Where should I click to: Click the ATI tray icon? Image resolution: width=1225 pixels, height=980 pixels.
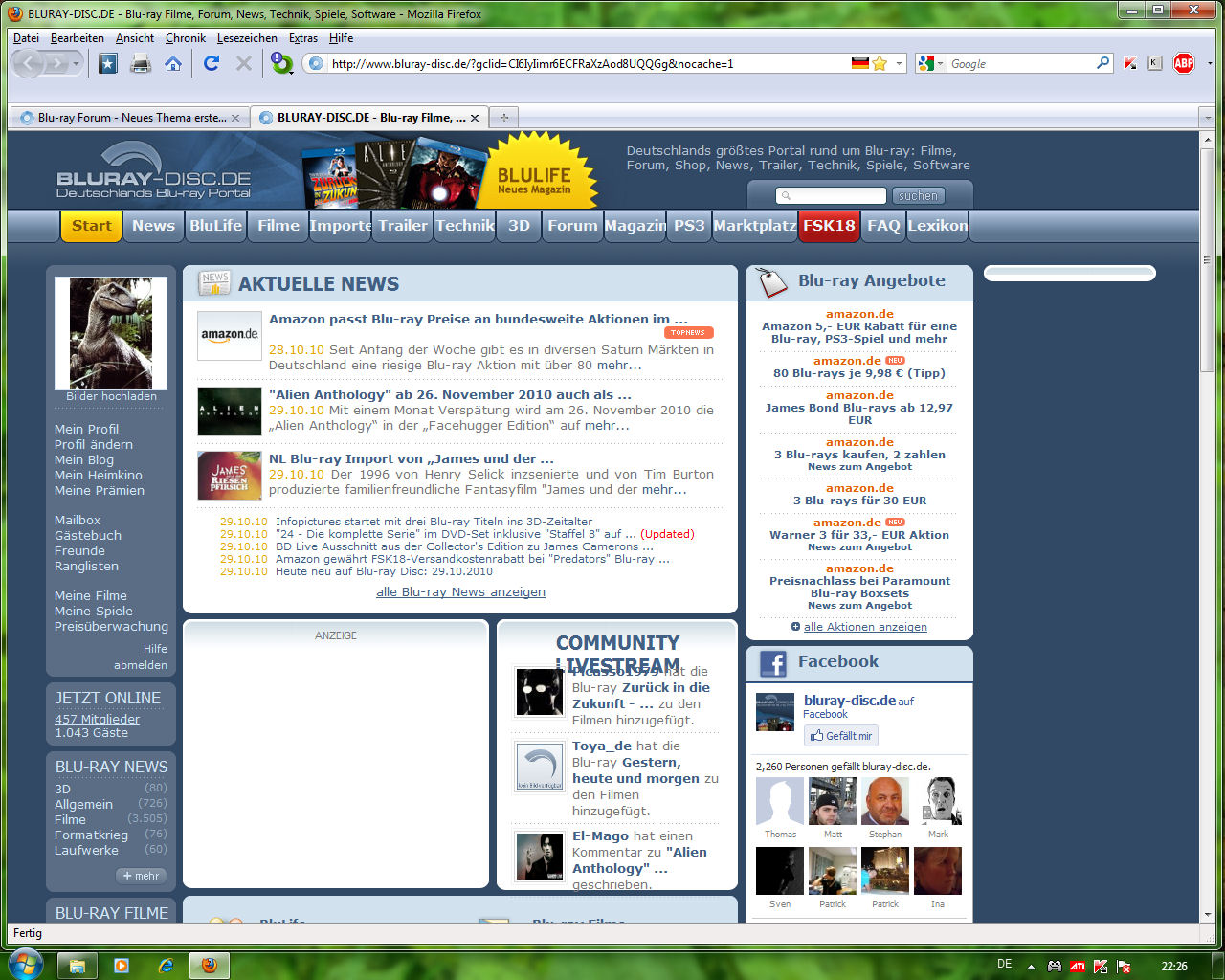point(1078,966)
